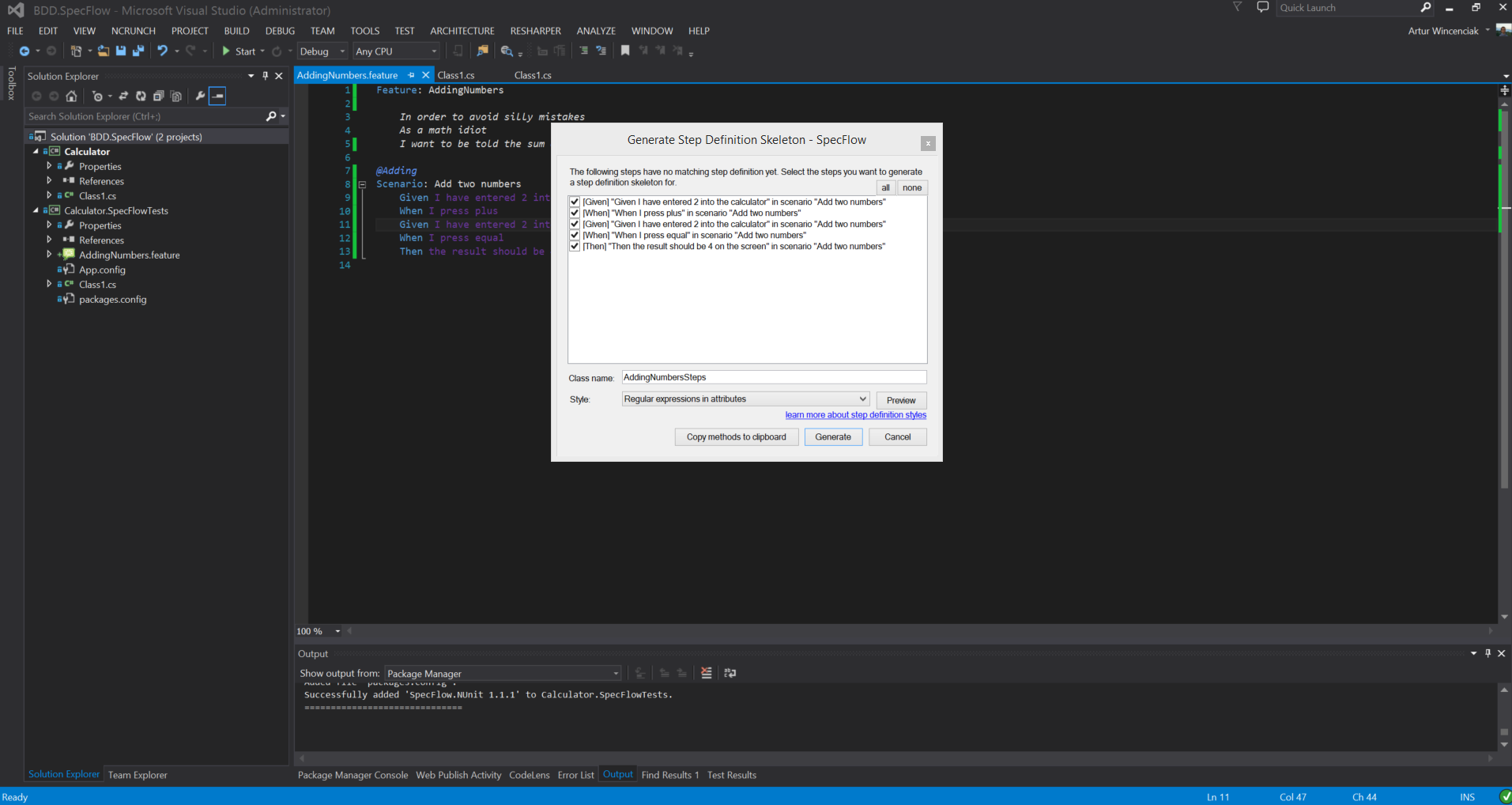Toggle word wrap icon in Output panel
Viewport: 1512px width, 805px height.
(730, 673)
